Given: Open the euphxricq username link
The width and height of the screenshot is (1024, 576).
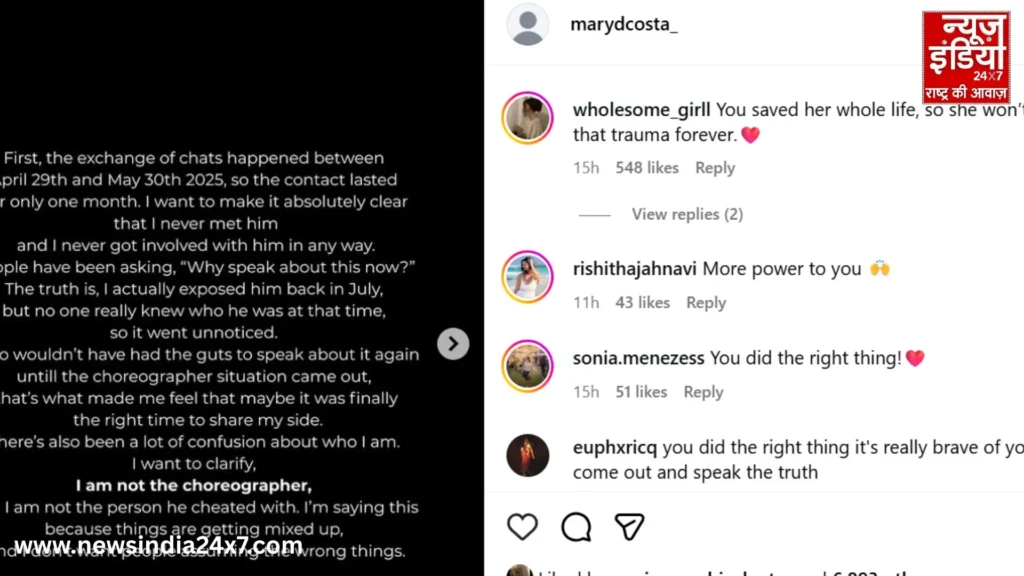Looking at the screenshot, I should coord(615,448).
